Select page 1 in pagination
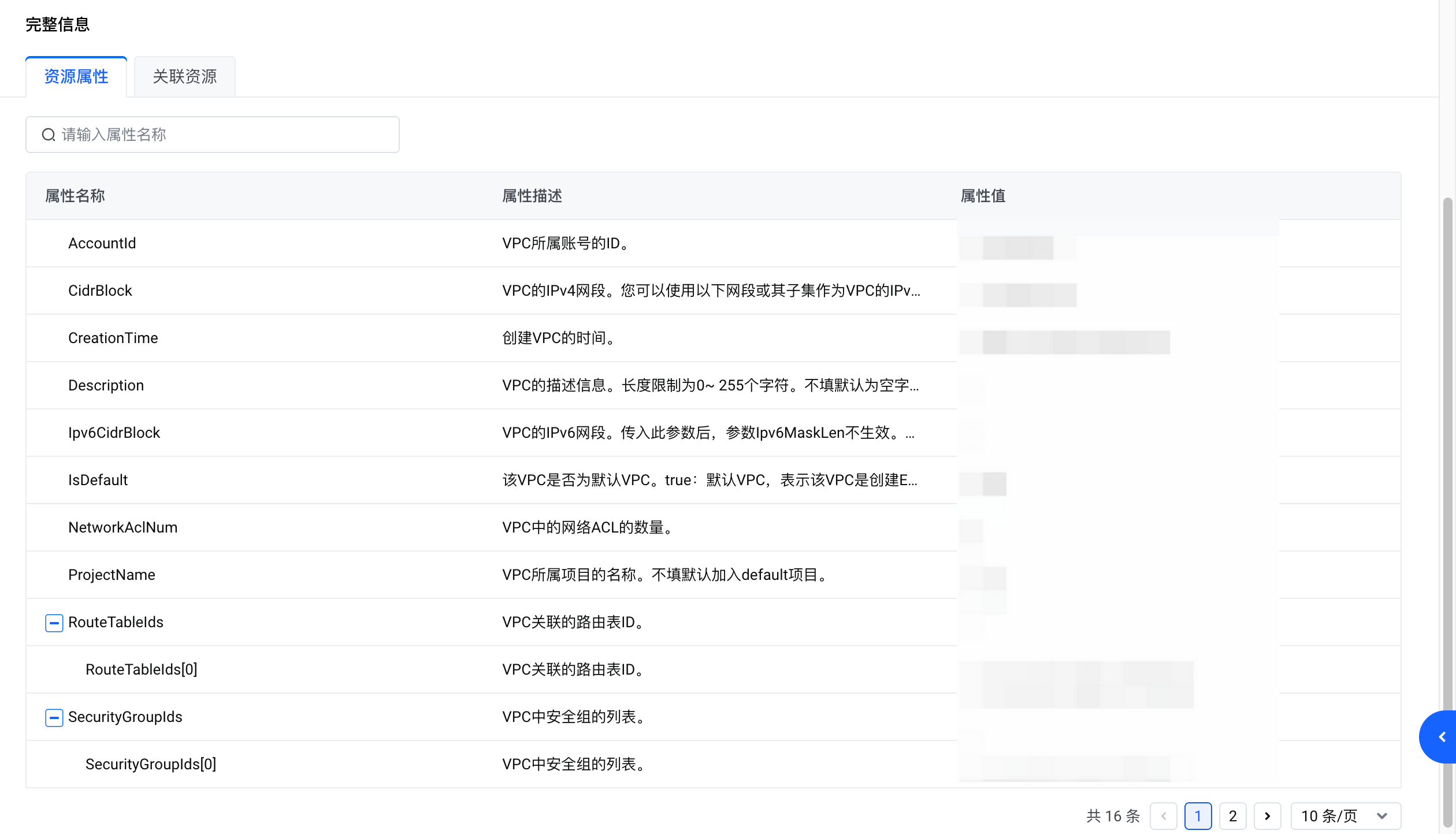The image size is (1456, 834). 1198,816
